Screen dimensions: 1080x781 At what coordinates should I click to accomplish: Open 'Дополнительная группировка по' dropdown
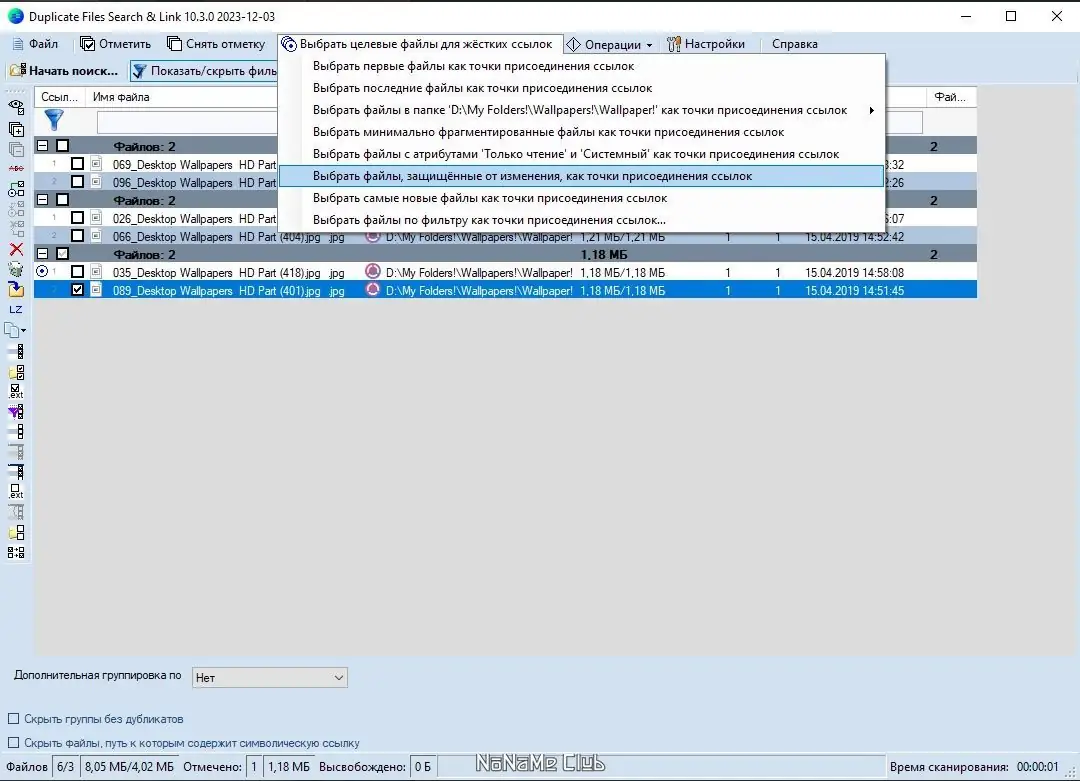coord(269,677)
